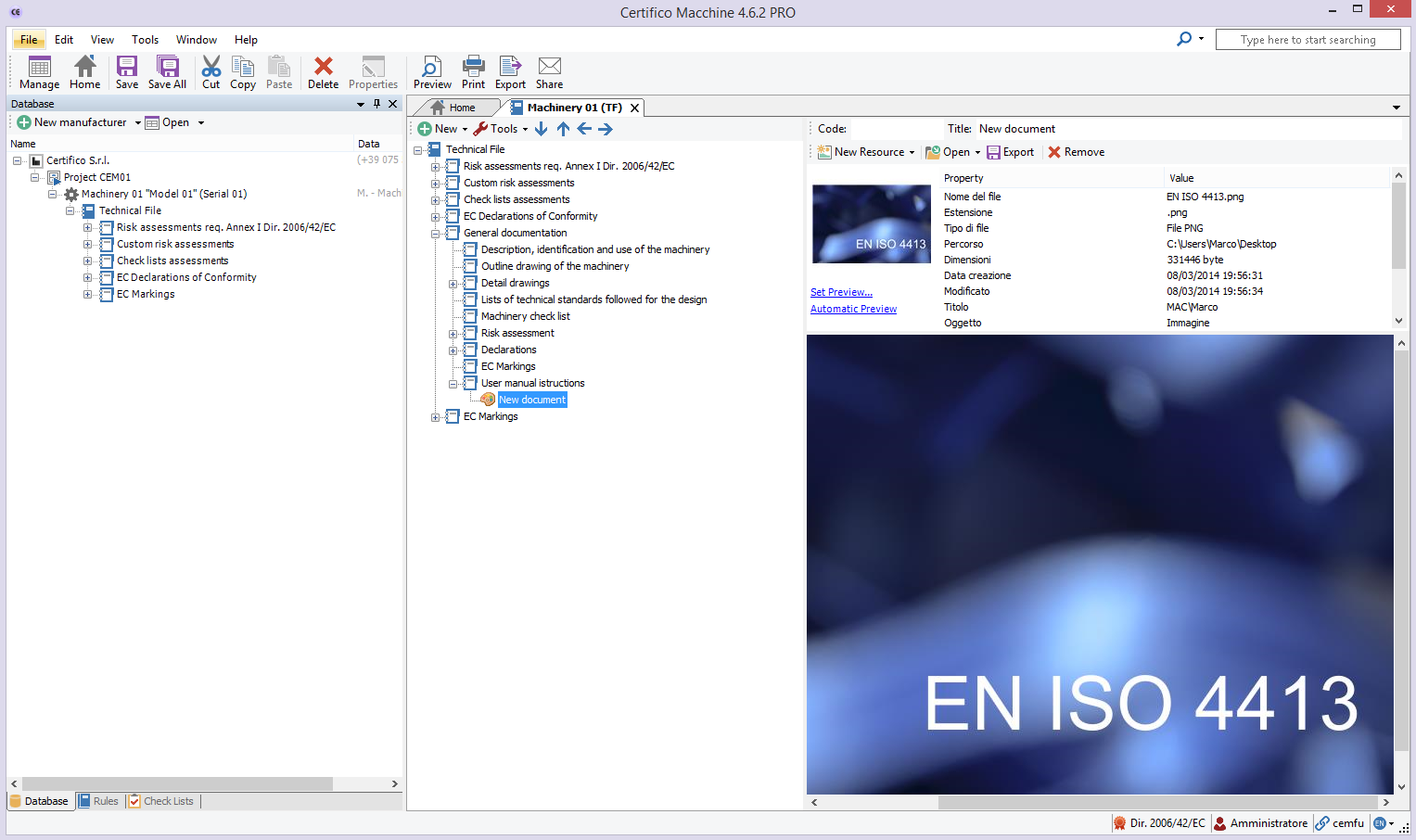Screen dimensions: 1416x840
Task: Go to Home via toolbar icon
Action: 84,72
